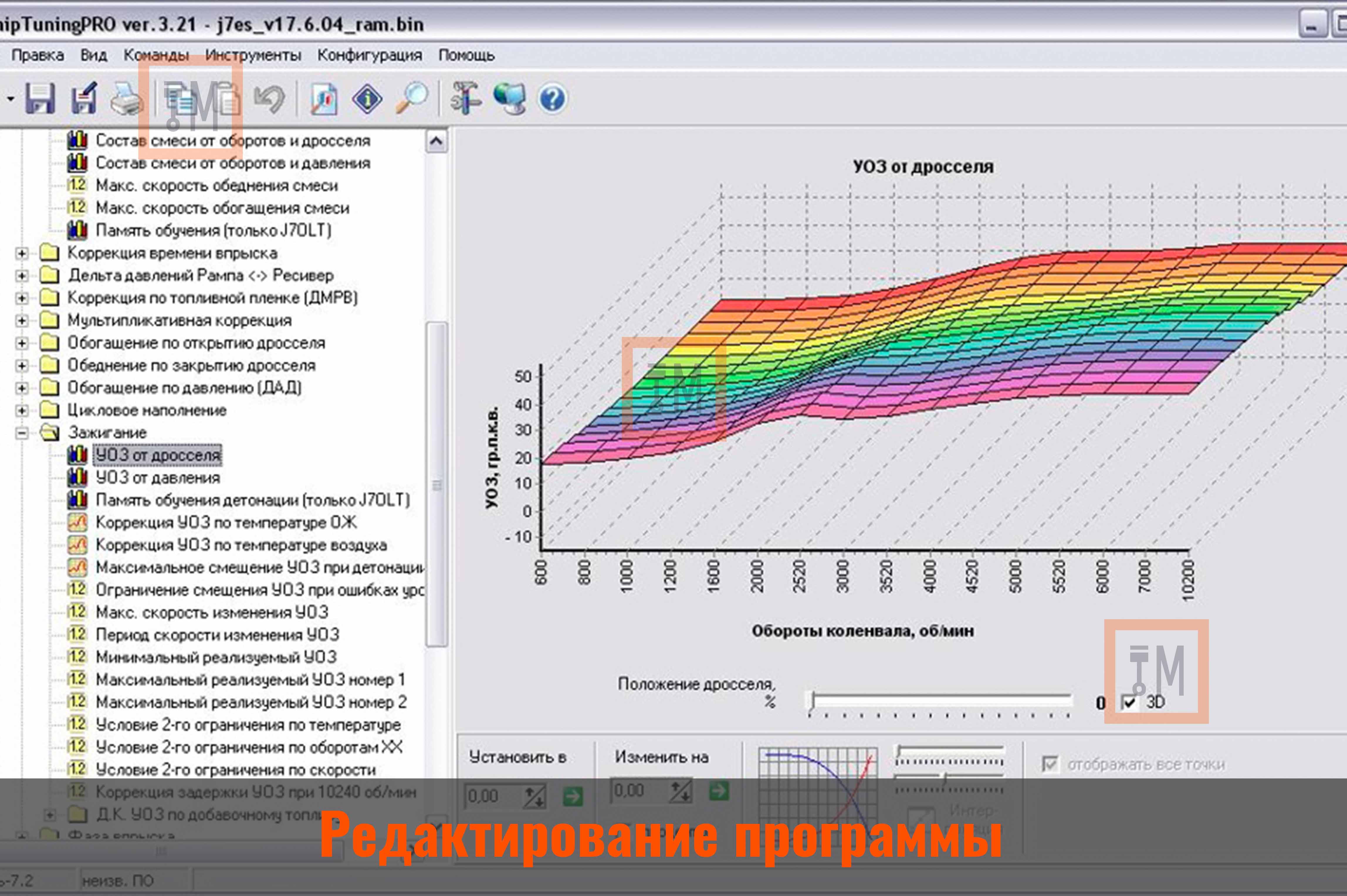Select Максимальный реализуемый УОЗ номер 1
Viewport: 1347px width, 896px height.
coord(251,679)
